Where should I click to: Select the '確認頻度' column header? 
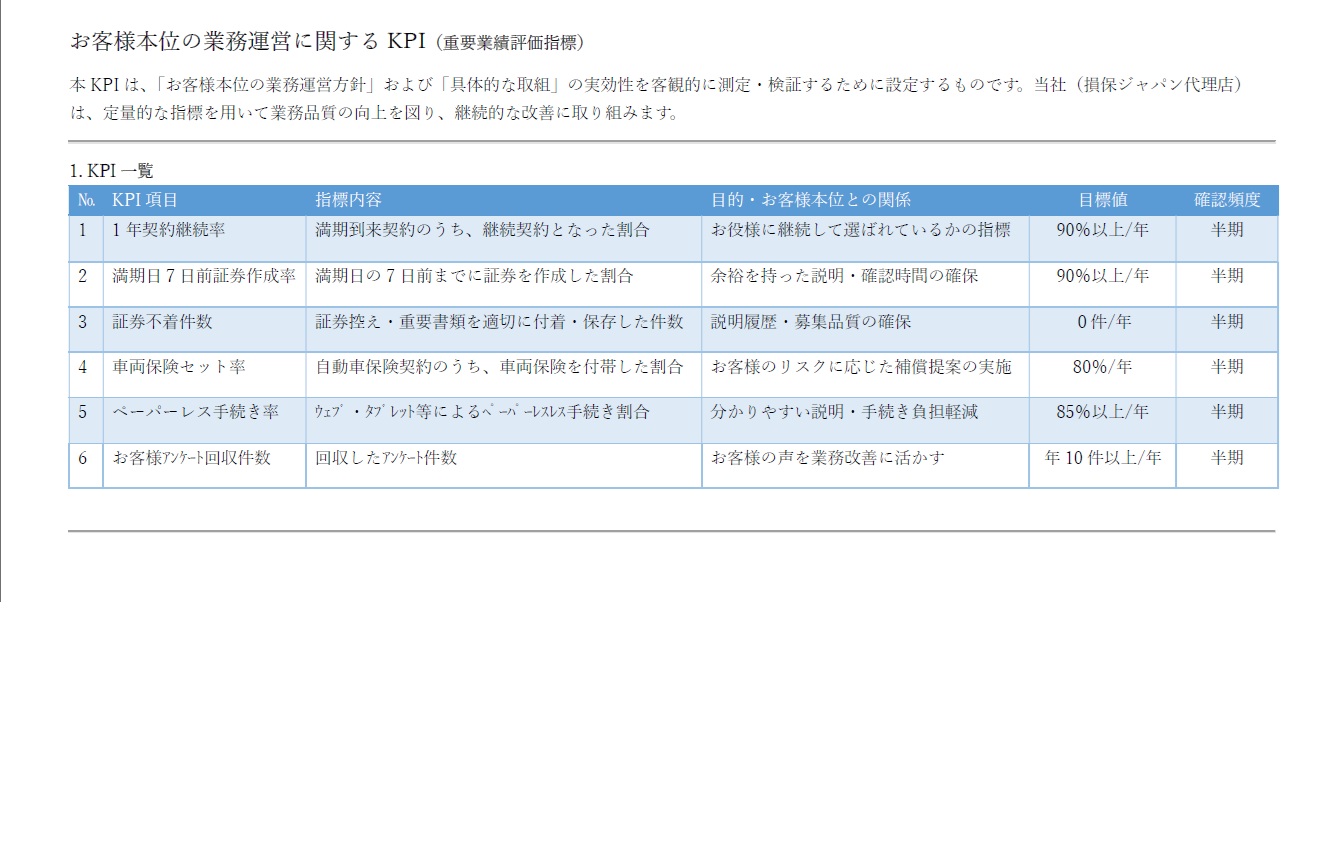point(1227,201)
